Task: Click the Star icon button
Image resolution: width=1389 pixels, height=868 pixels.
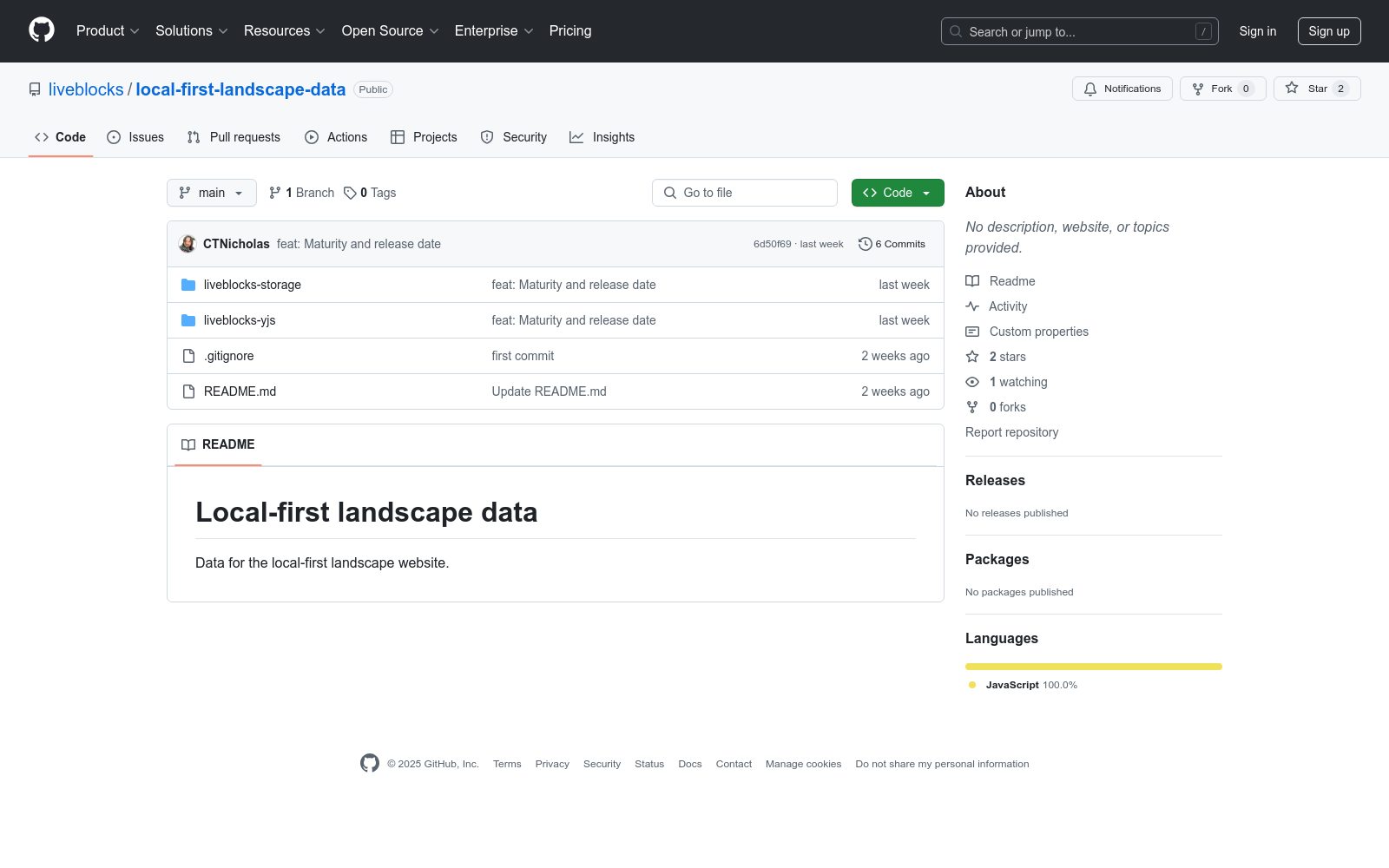Action: point(1292,89)
